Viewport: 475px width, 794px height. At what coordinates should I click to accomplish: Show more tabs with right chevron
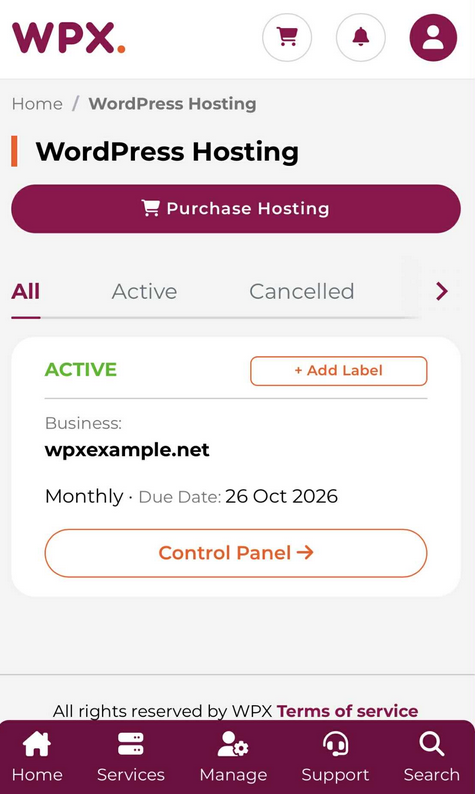coord(442,291)
